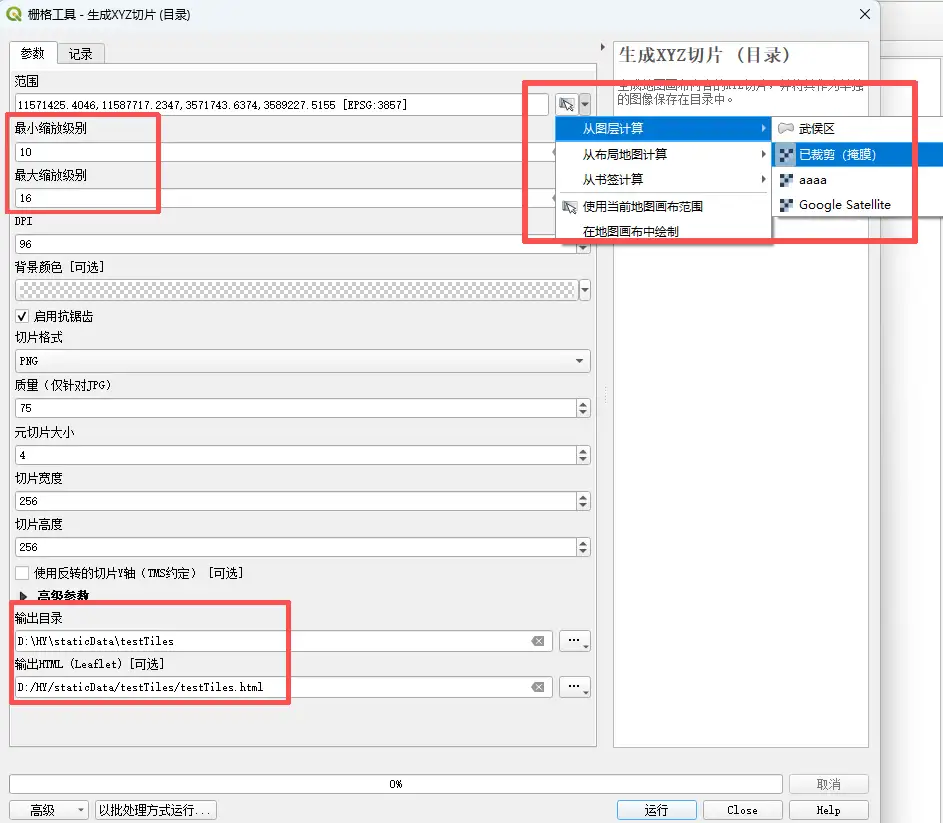943x823 pixels.
Task: Select 使用当前地图画布范围 menu option
Action: 642,207
